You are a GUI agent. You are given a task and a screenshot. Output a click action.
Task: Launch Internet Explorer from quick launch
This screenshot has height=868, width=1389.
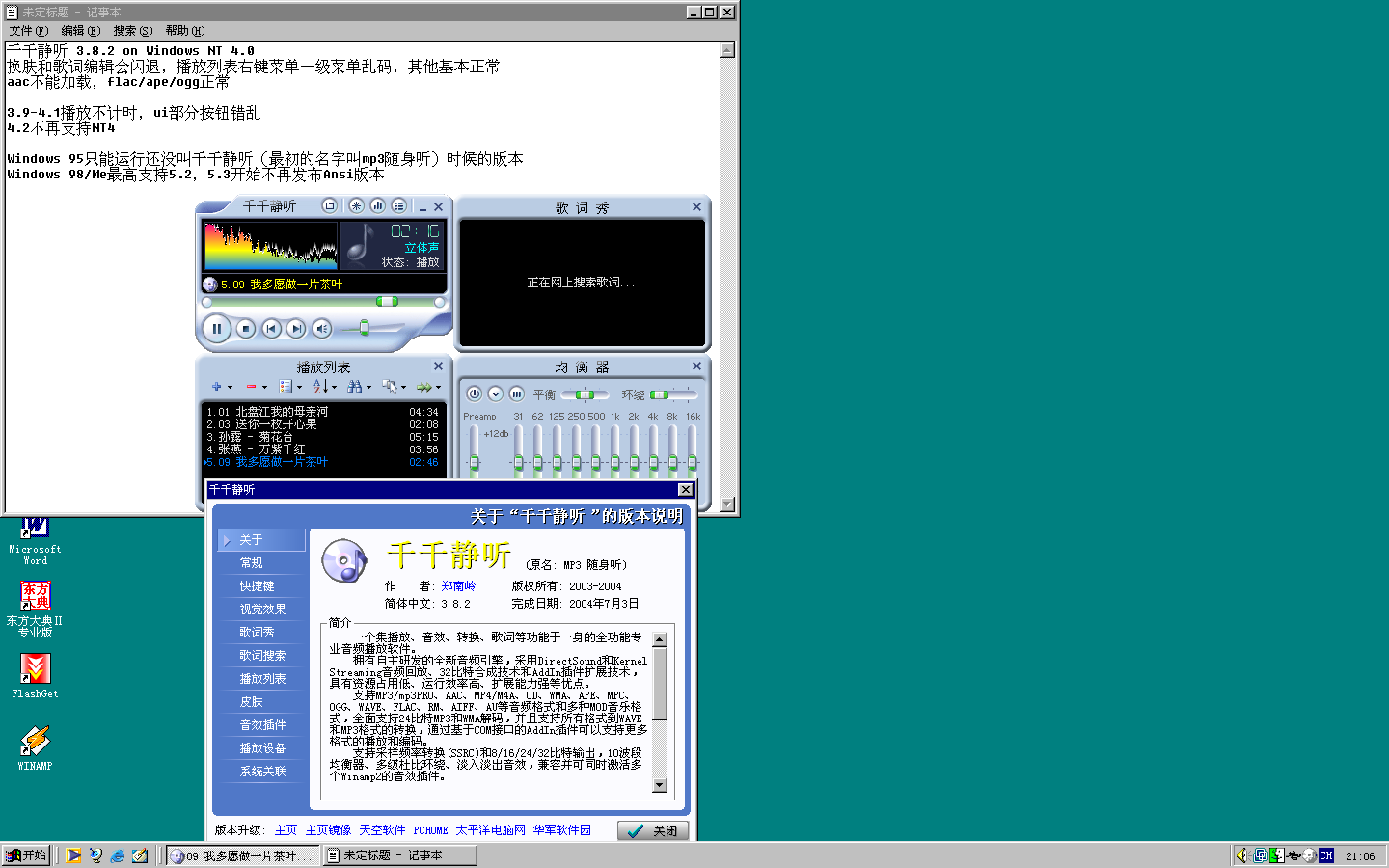tap(117, 855)
